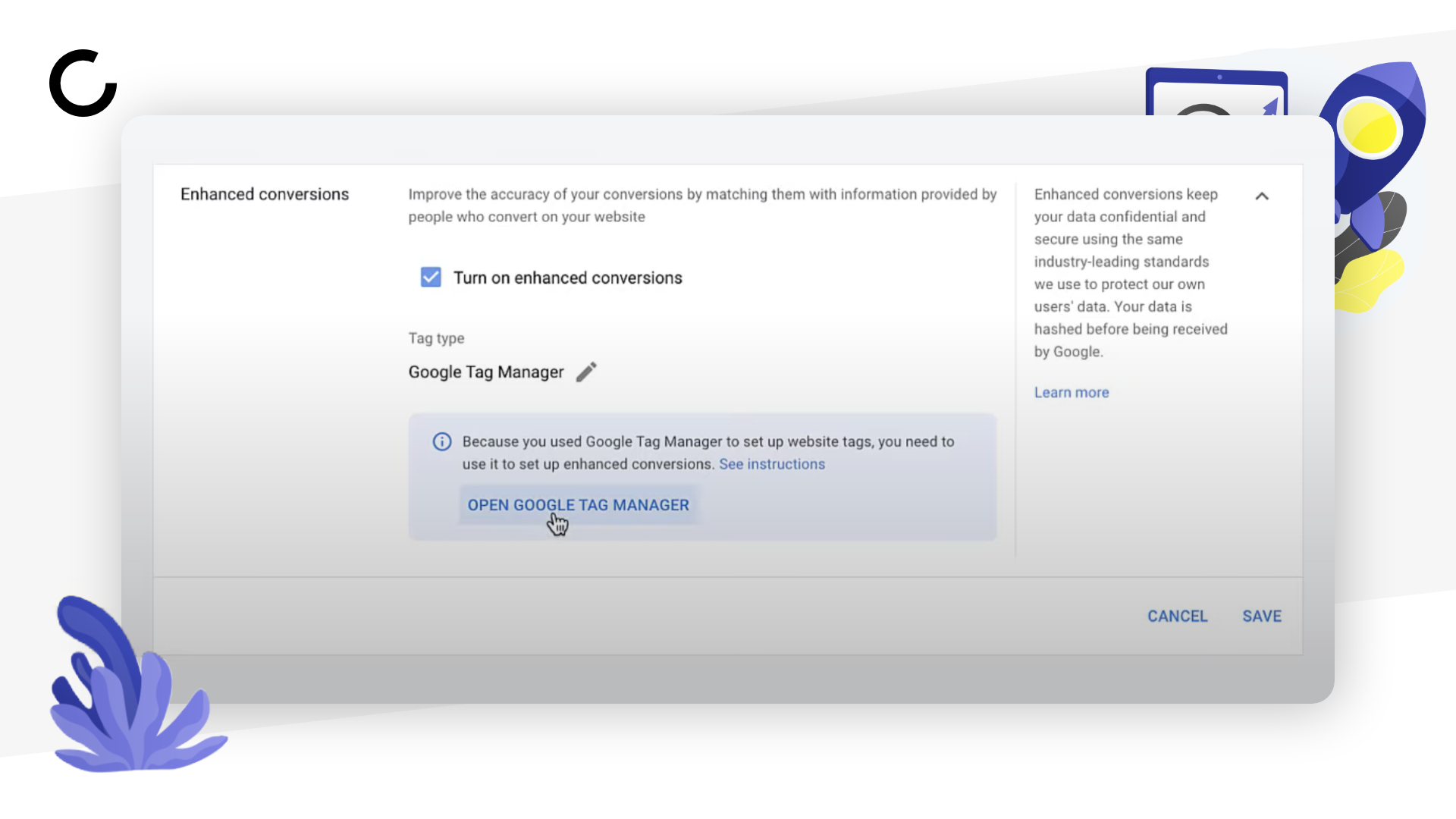The image size is (1456, 819).
Task: Click the 'Because you used Google Tag Manager' notice text
Action: click(x=708, y=453)
